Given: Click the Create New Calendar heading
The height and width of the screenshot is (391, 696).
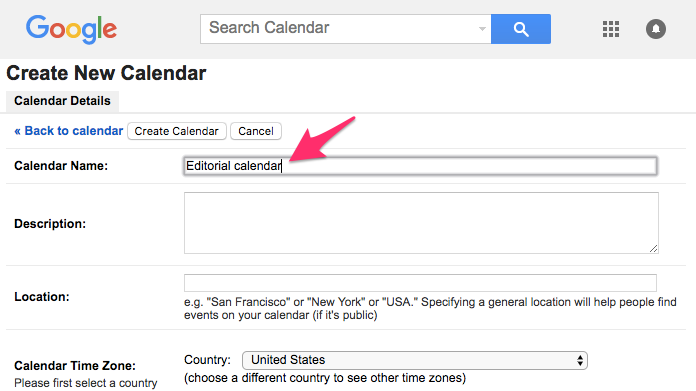Looking at the screenshot, I should pyautogui.click(x=106, y=73).
